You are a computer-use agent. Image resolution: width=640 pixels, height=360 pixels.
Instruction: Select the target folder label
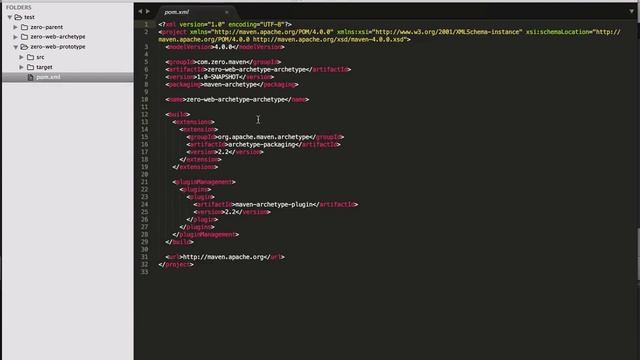coord(44,67)
